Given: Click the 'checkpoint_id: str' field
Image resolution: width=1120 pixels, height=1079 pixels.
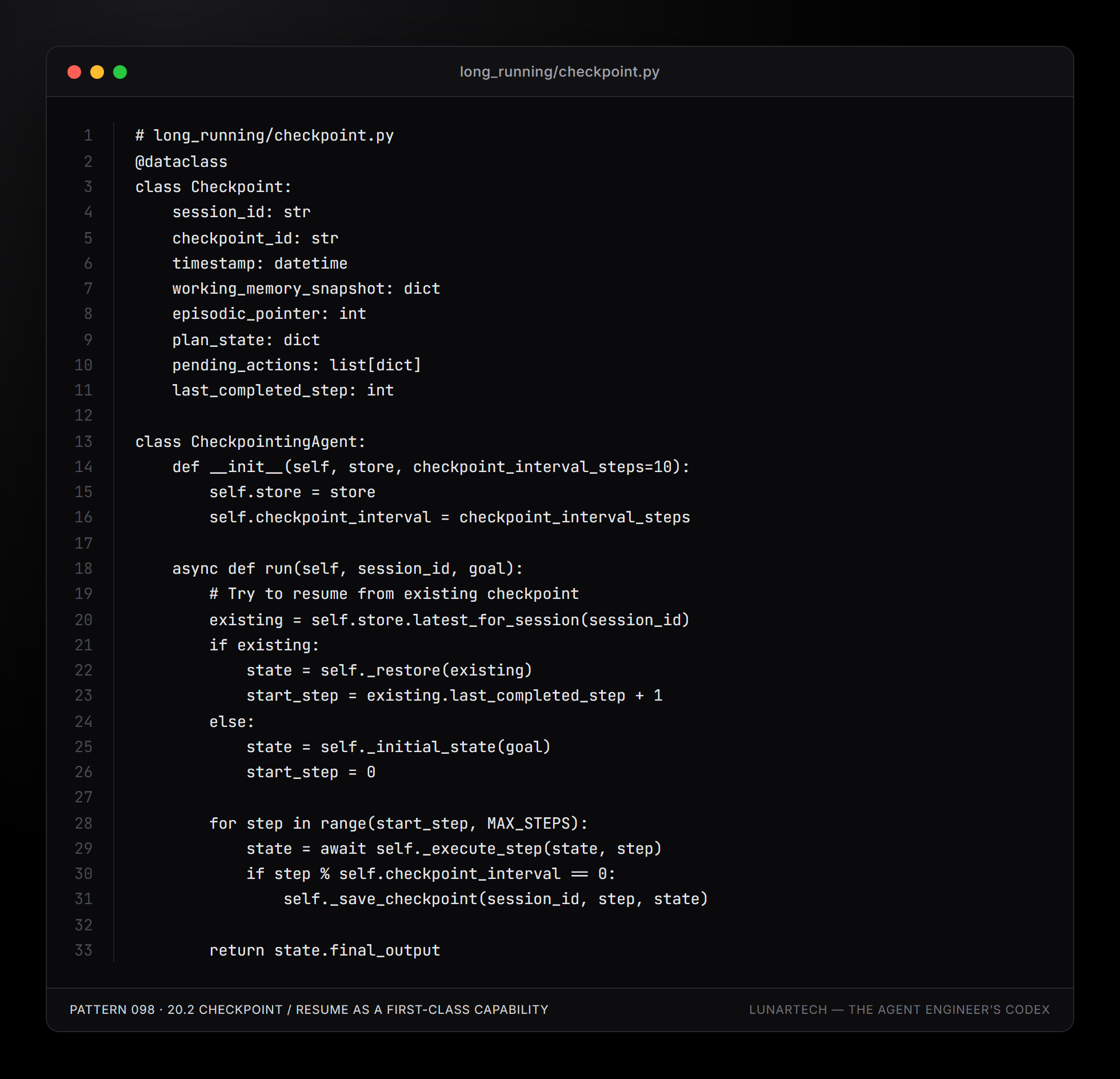Looking at the screenshot, I should 255,238.
